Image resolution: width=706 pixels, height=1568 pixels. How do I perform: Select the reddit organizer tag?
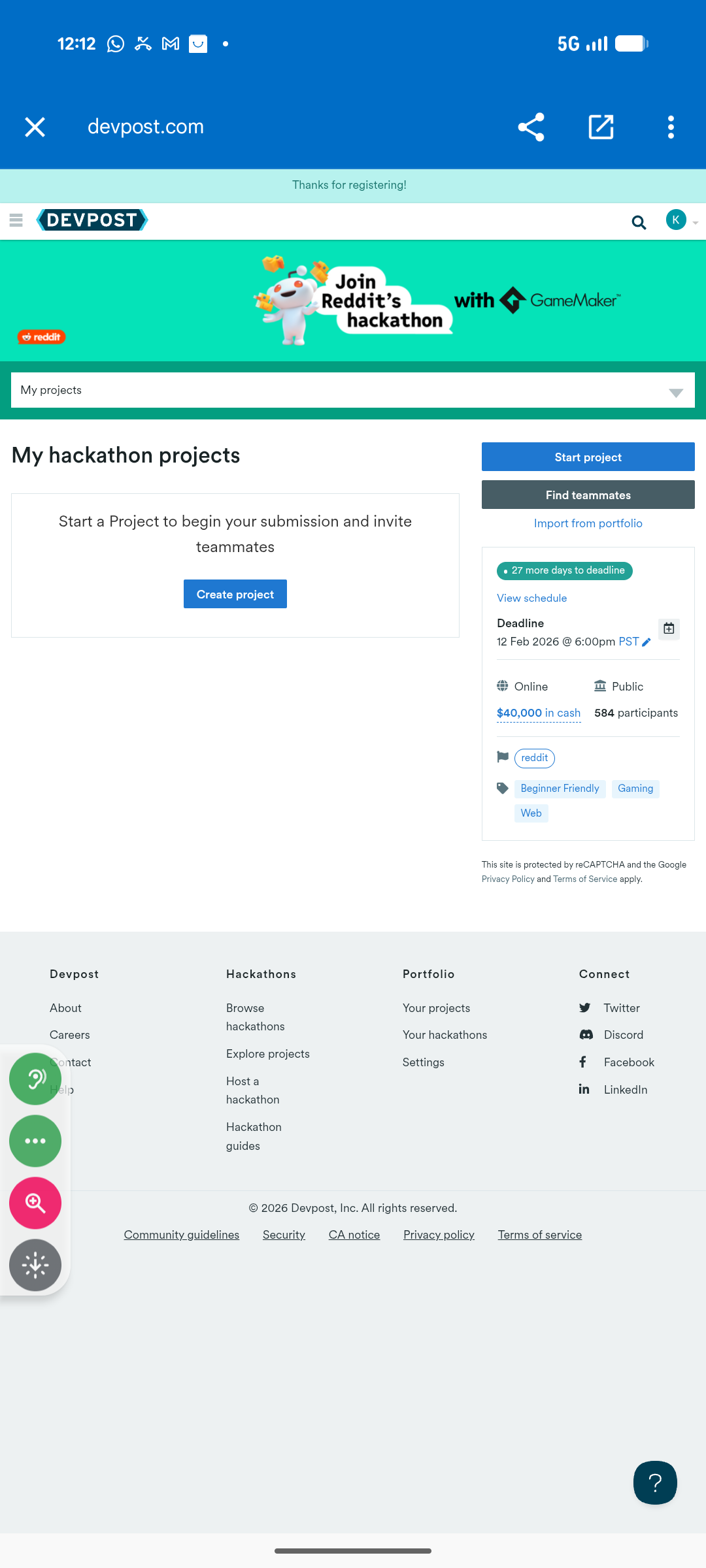tap(535, 758)
